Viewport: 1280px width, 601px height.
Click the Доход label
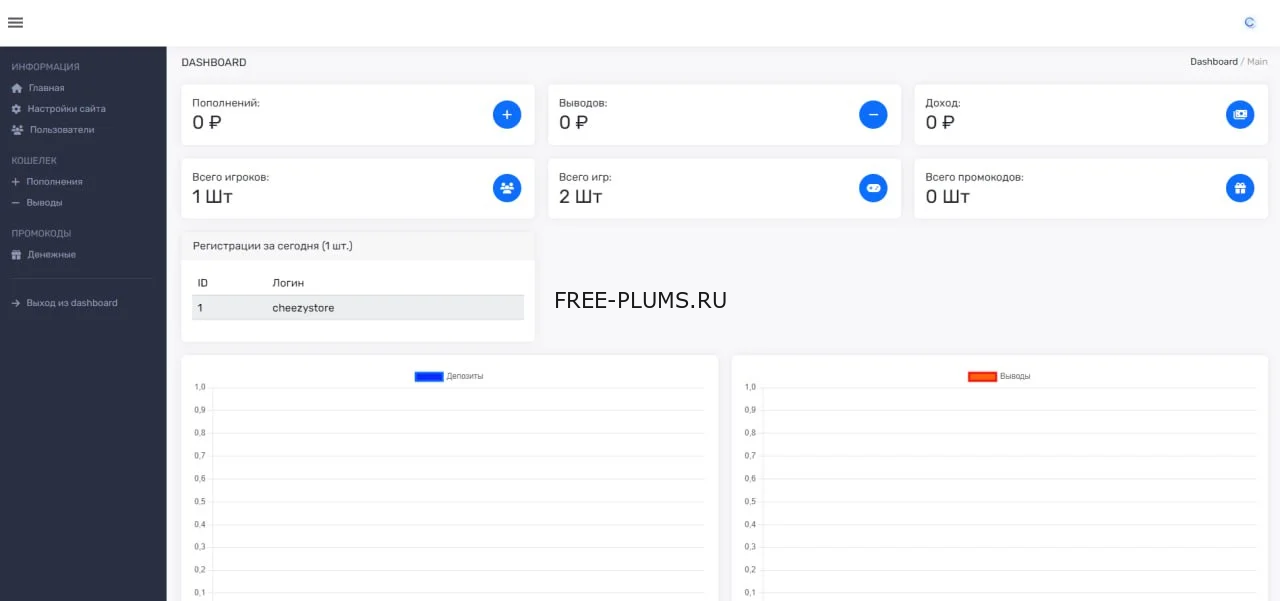click(943, 103)
